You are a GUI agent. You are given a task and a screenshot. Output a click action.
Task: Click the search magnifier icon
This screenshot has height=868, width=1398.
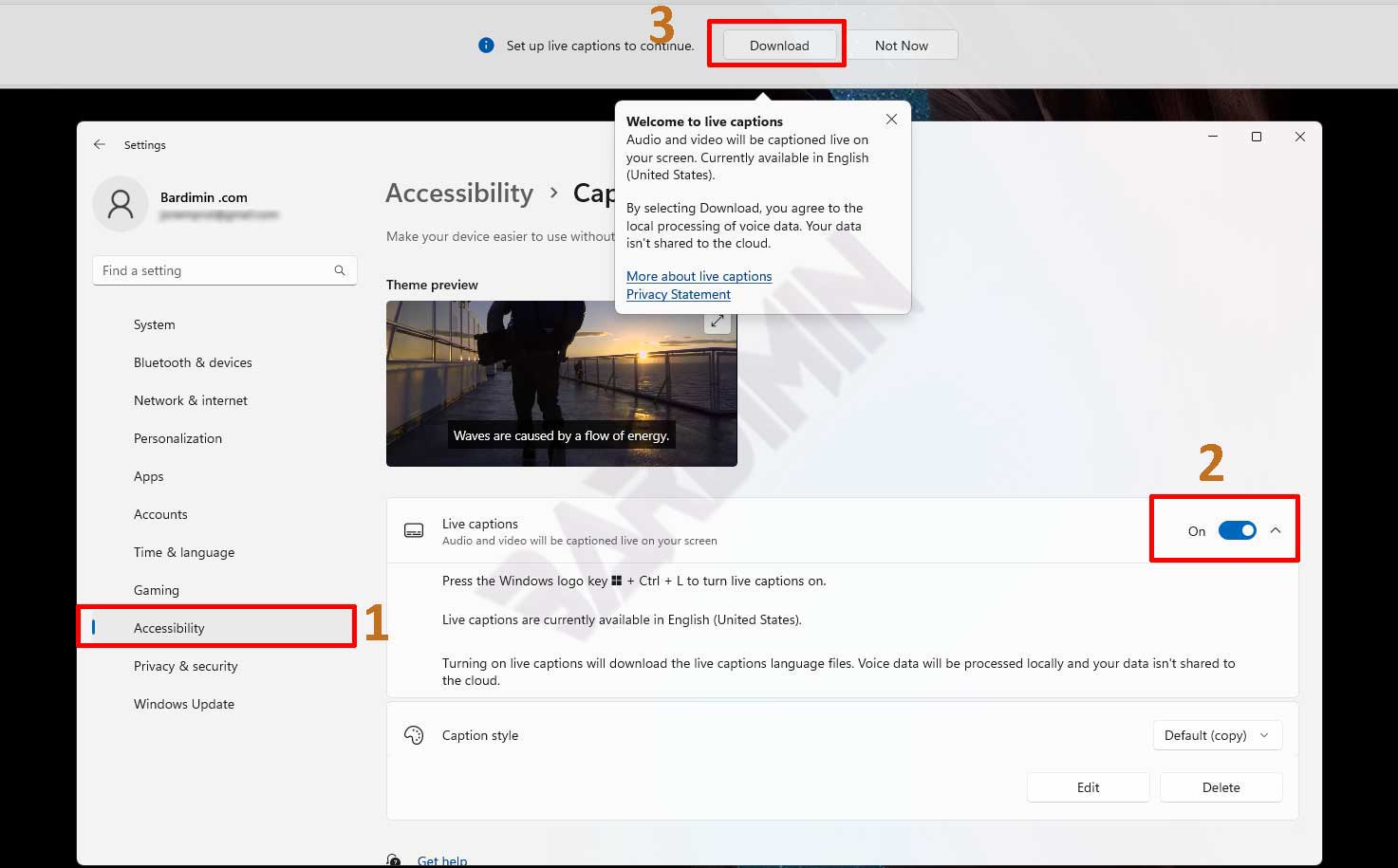click(x=340, y=270)
